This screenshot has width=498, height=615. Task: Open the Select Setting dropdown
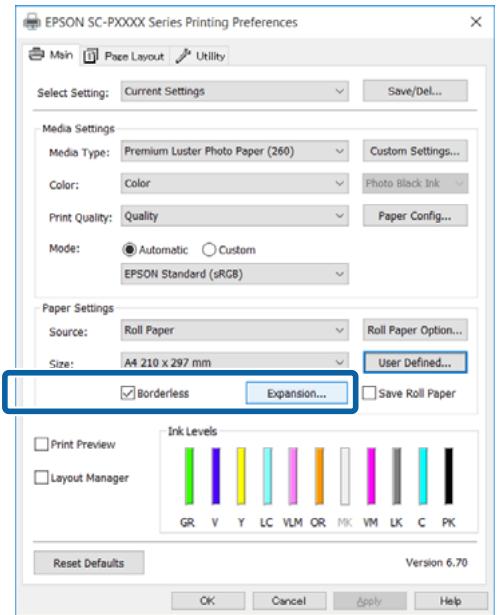pos(234,91)
